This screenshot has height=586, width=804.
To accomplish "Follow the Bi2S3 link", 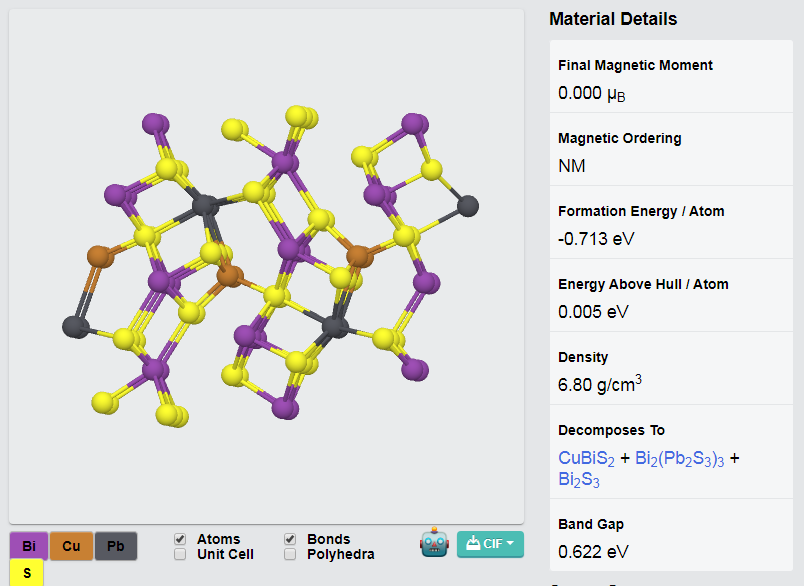I will click(x=579, y=479).
